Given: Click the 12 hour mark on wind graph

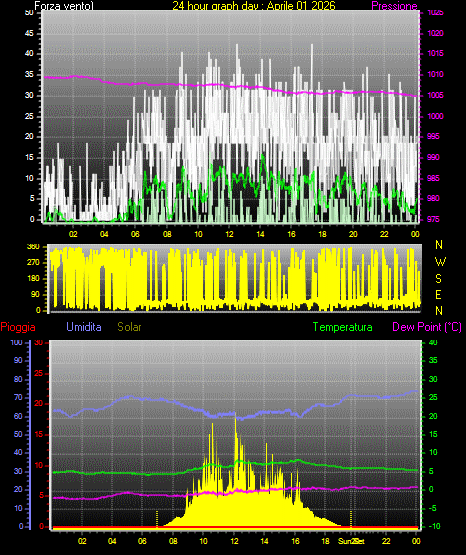Looking at the screenshot, I should 229,234.
